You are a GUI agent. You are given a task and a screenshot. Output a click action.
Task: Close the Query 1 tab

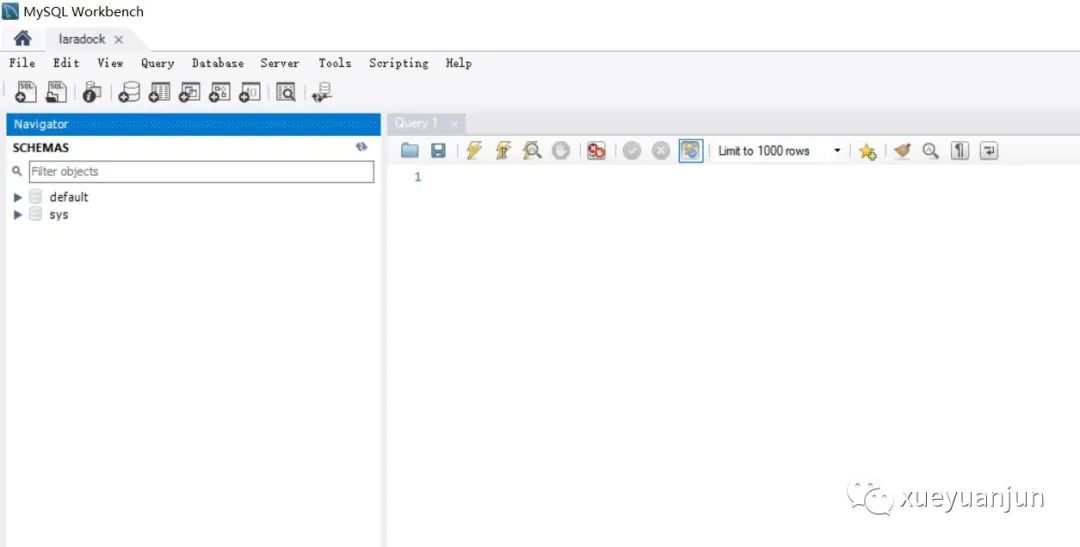[453, 124]
